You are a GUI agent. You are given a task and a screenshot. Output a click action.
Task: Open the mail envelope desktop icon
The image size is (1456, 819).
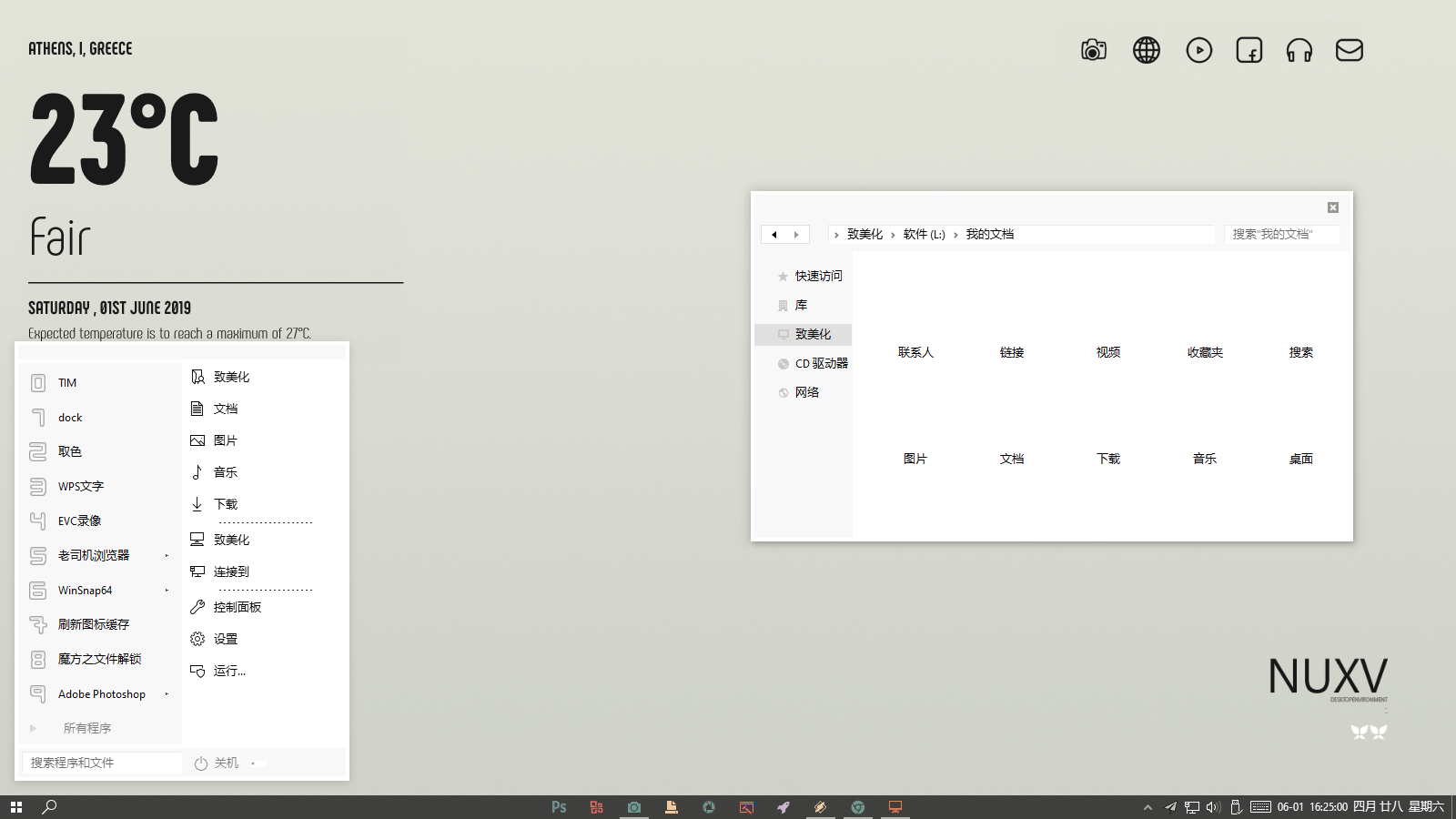click(1350, 50)
